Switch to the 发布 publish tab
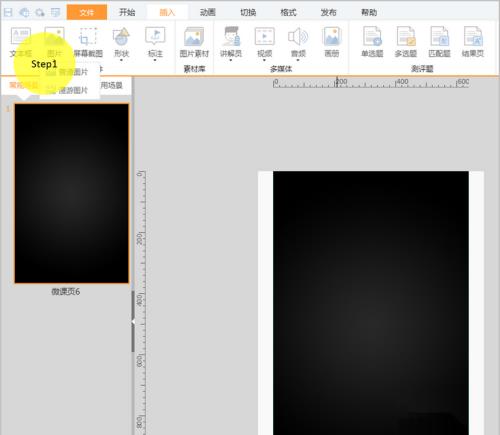Image resolution: width=500 pixels, height=435 pixels. [329, 12]
